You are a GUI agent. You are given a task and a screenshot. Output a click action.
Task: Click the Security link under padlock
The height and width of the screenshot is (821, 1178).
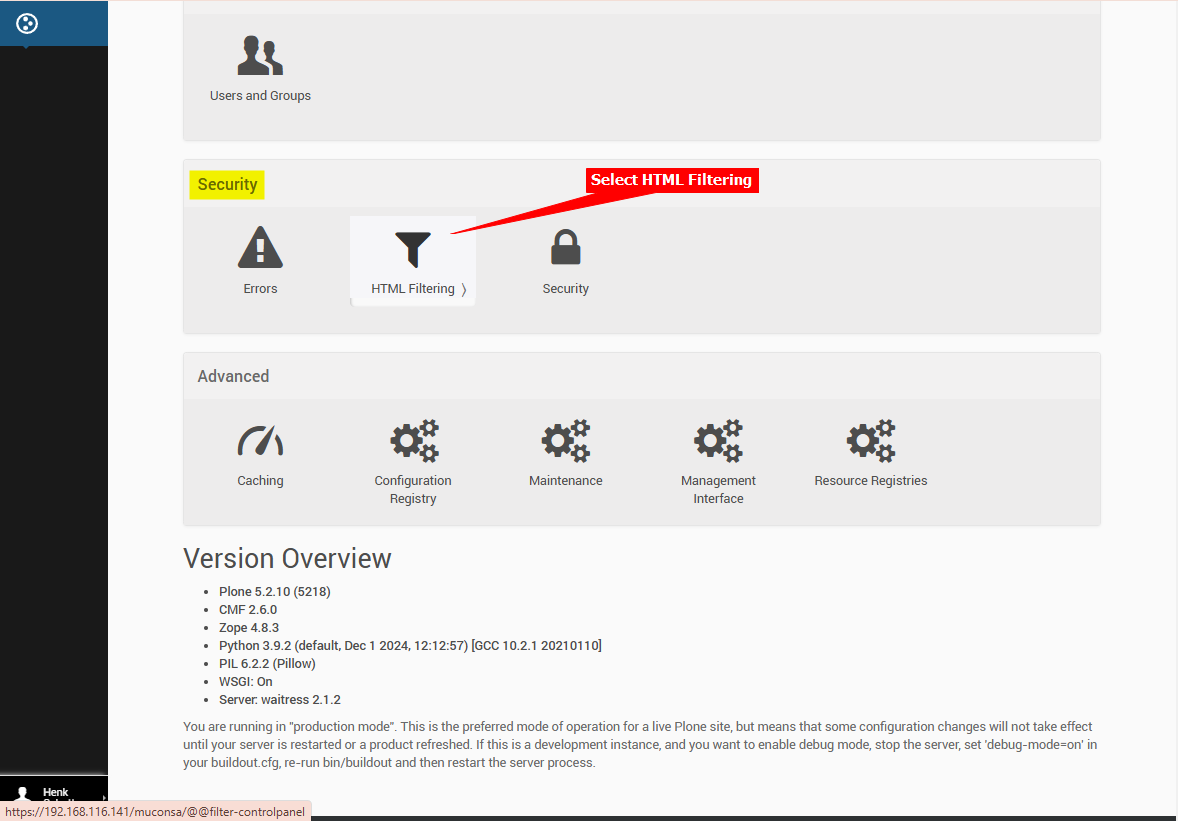(566, 288)
